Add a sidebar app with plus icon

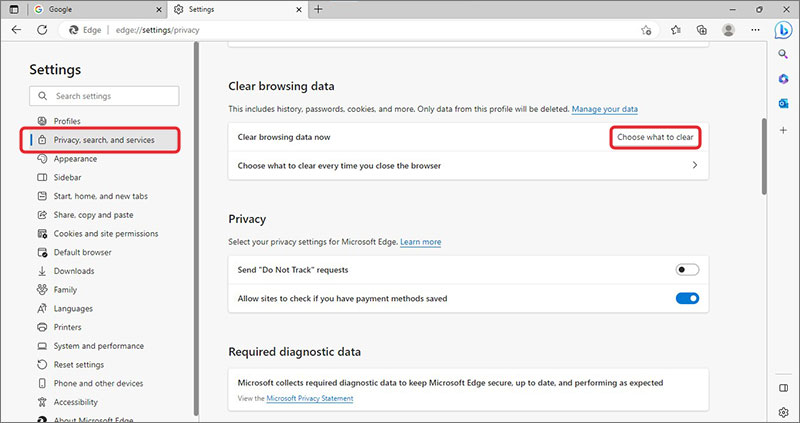pos(783,130)
